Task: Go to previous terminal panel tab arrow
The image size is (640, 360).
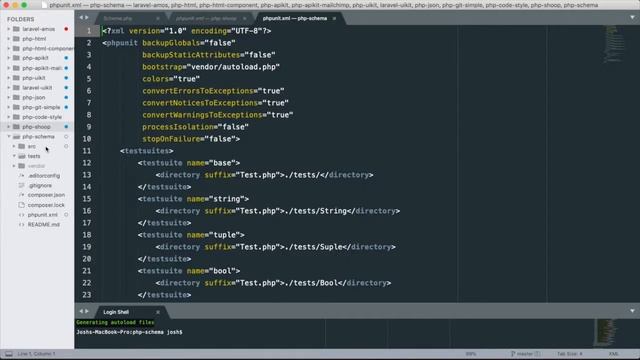Action: [x=81, y=311]
